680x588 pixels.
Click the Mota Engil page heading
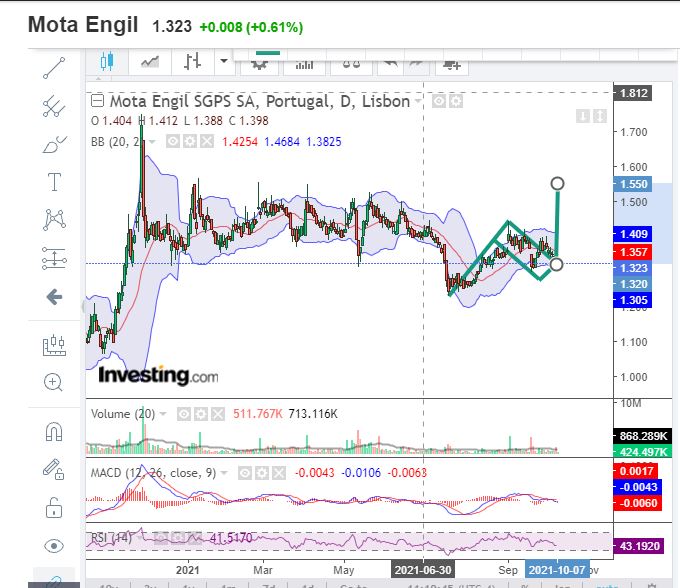[83, 25]
